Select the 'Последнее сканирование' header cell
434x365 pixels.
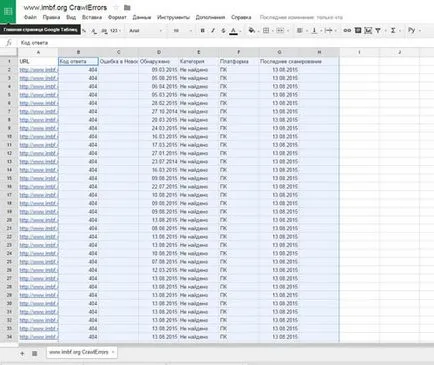(279, 61)
